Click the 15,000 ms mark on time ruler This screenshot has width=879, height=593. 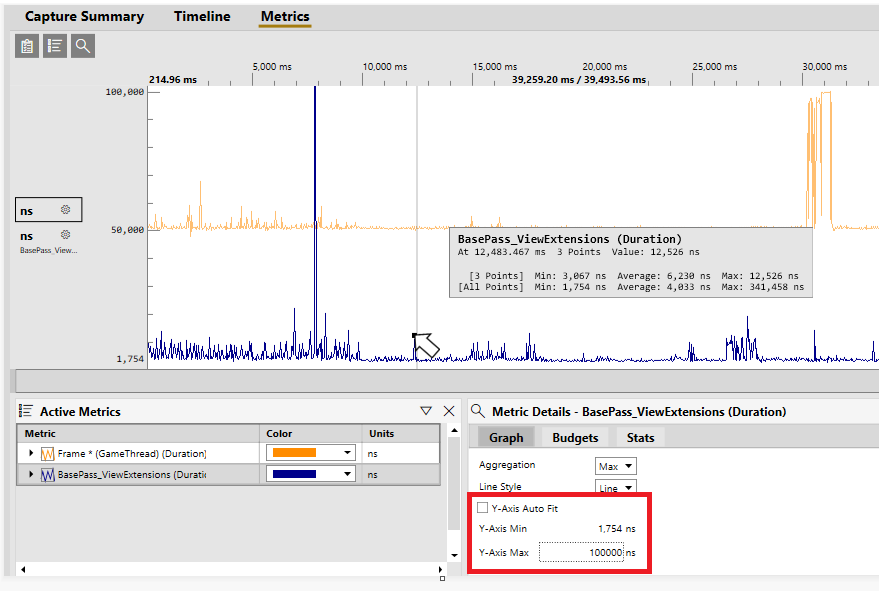494,67
